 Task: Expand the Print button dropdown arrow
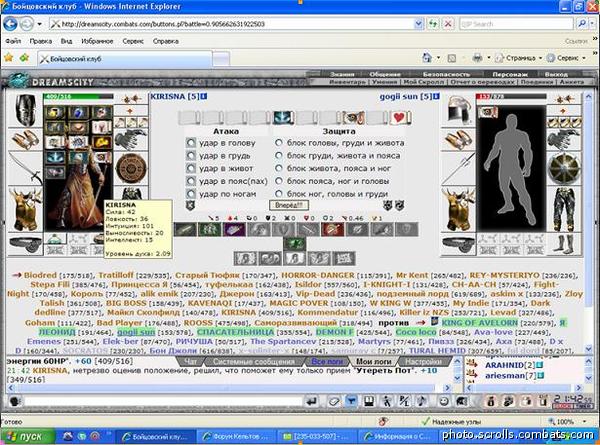pyautogui.click(x=489, y=58)
